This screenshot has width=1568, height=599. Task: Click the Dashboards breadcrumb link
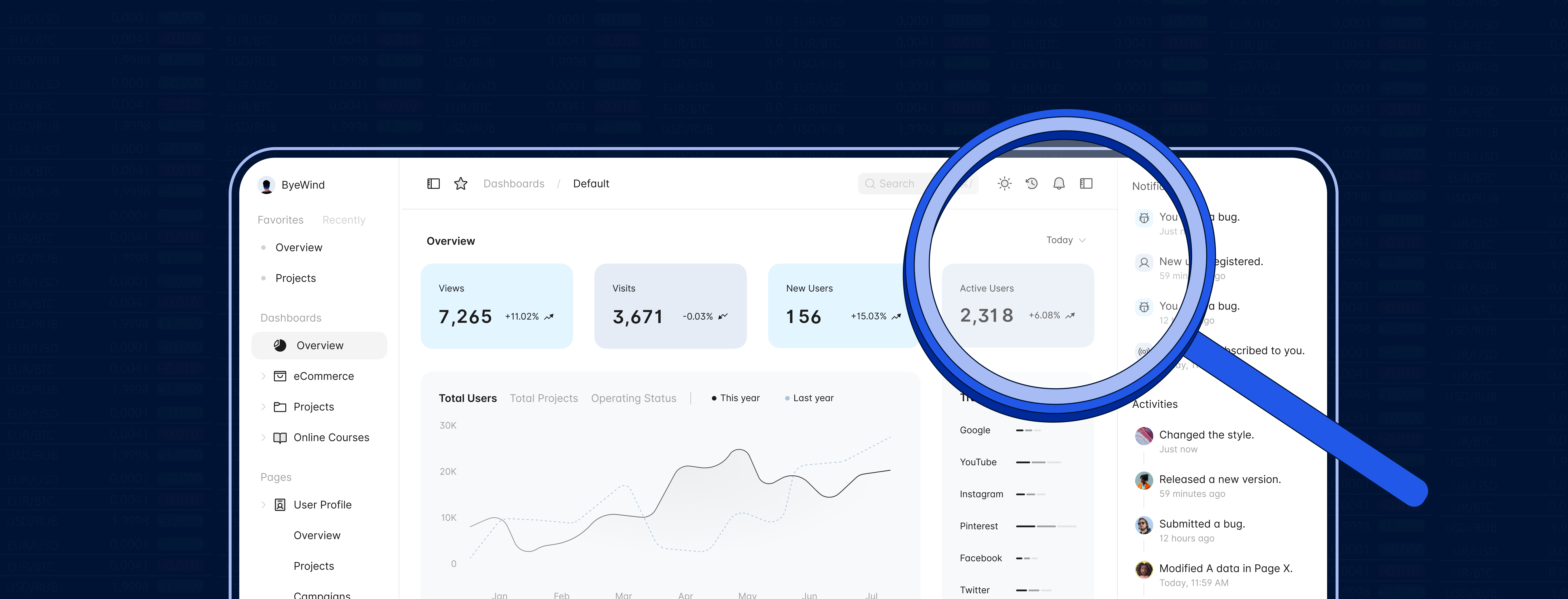coord(514,183)
